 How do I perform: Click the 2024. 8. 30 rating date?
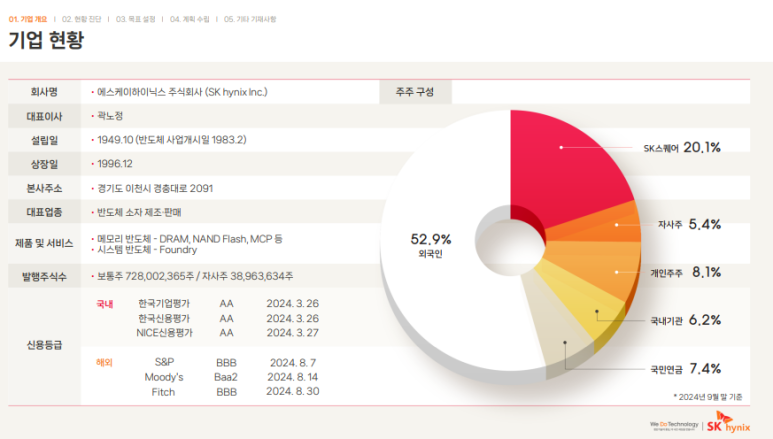click(x=293, y=392)
